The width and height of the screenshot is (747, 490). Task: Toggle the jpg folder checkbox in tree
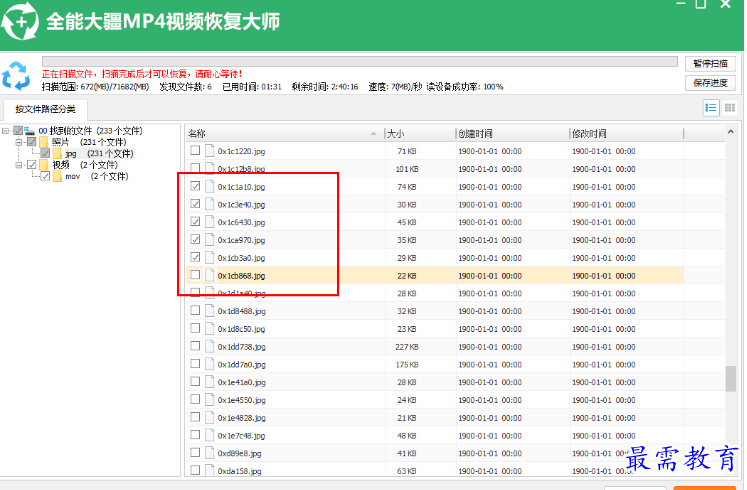[45, 153]
